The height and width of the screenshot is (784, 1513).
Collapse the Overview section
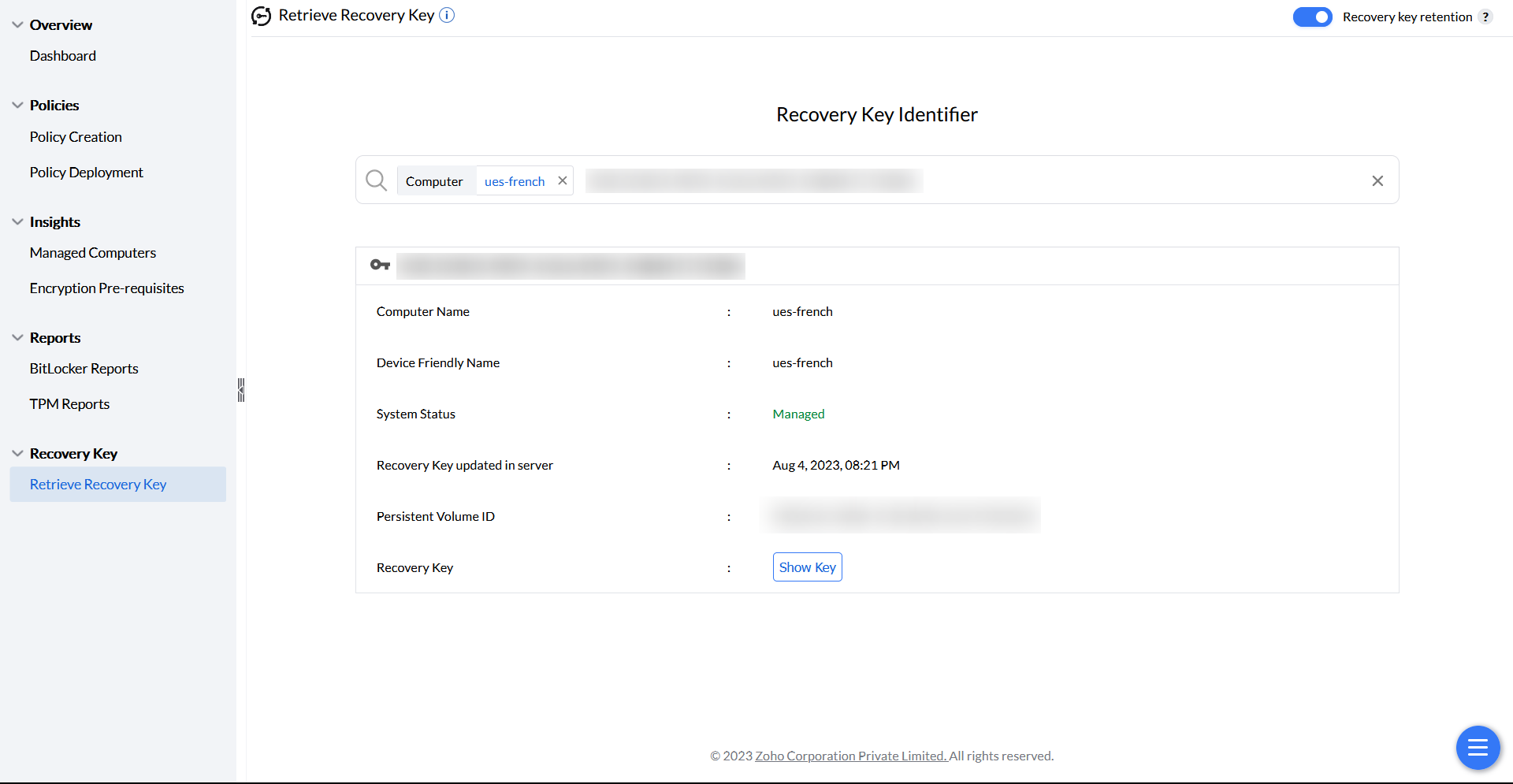pos(17,24)
